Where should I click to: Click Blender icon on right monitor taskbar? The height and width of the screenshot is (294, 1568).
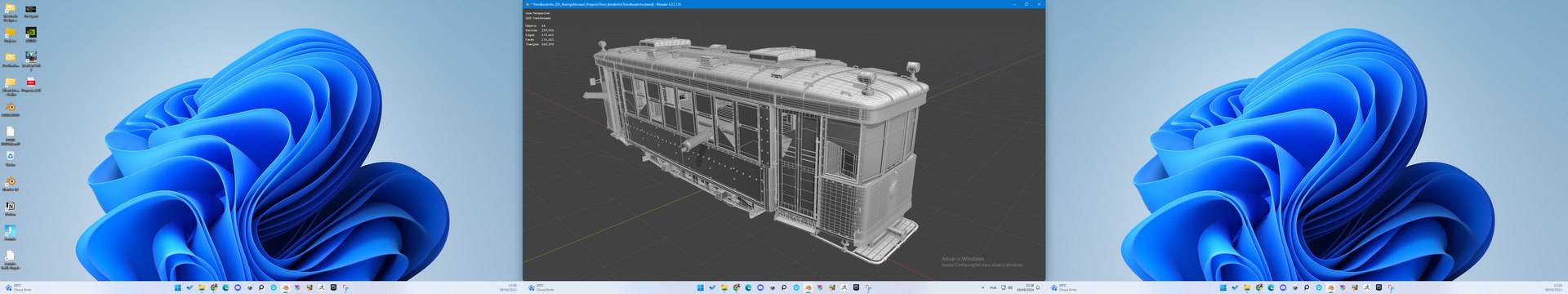coord(1331,287)
